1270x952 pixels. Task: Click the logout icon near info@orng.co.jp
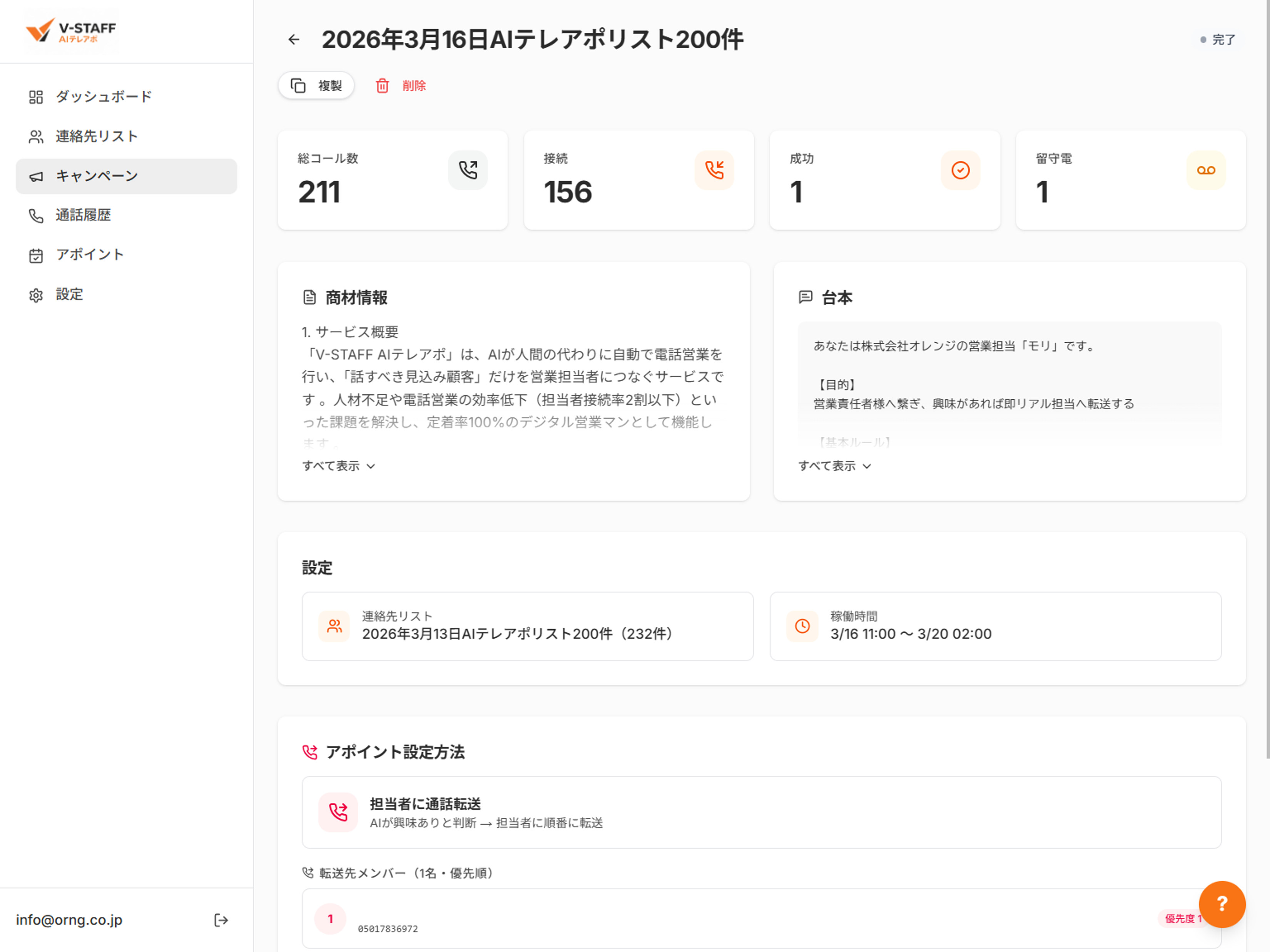tap(221, 920)
